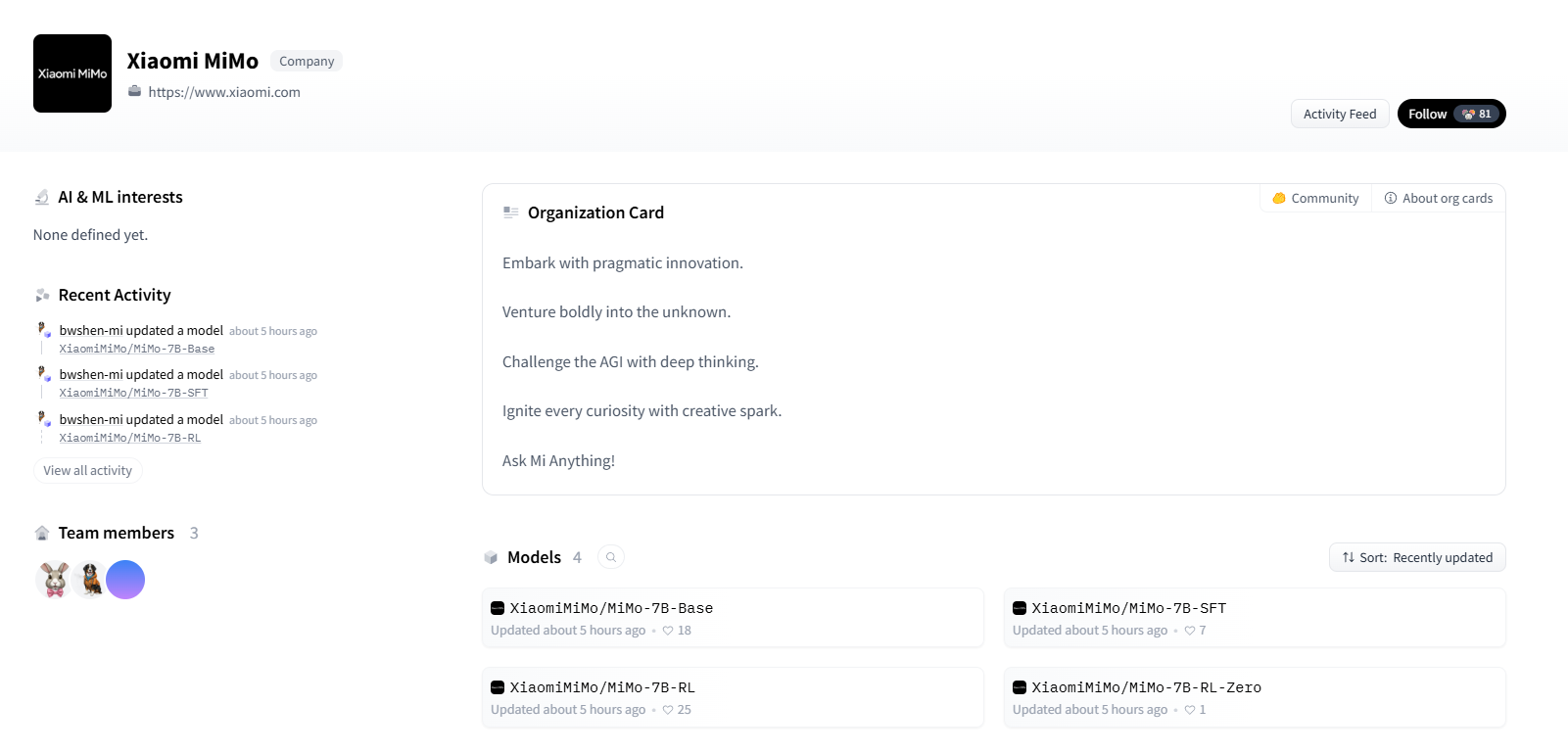
Task: Click MiMo-7B-SFT link in Recent Activity
Action: pyautogui.click(x=133, y=393)
